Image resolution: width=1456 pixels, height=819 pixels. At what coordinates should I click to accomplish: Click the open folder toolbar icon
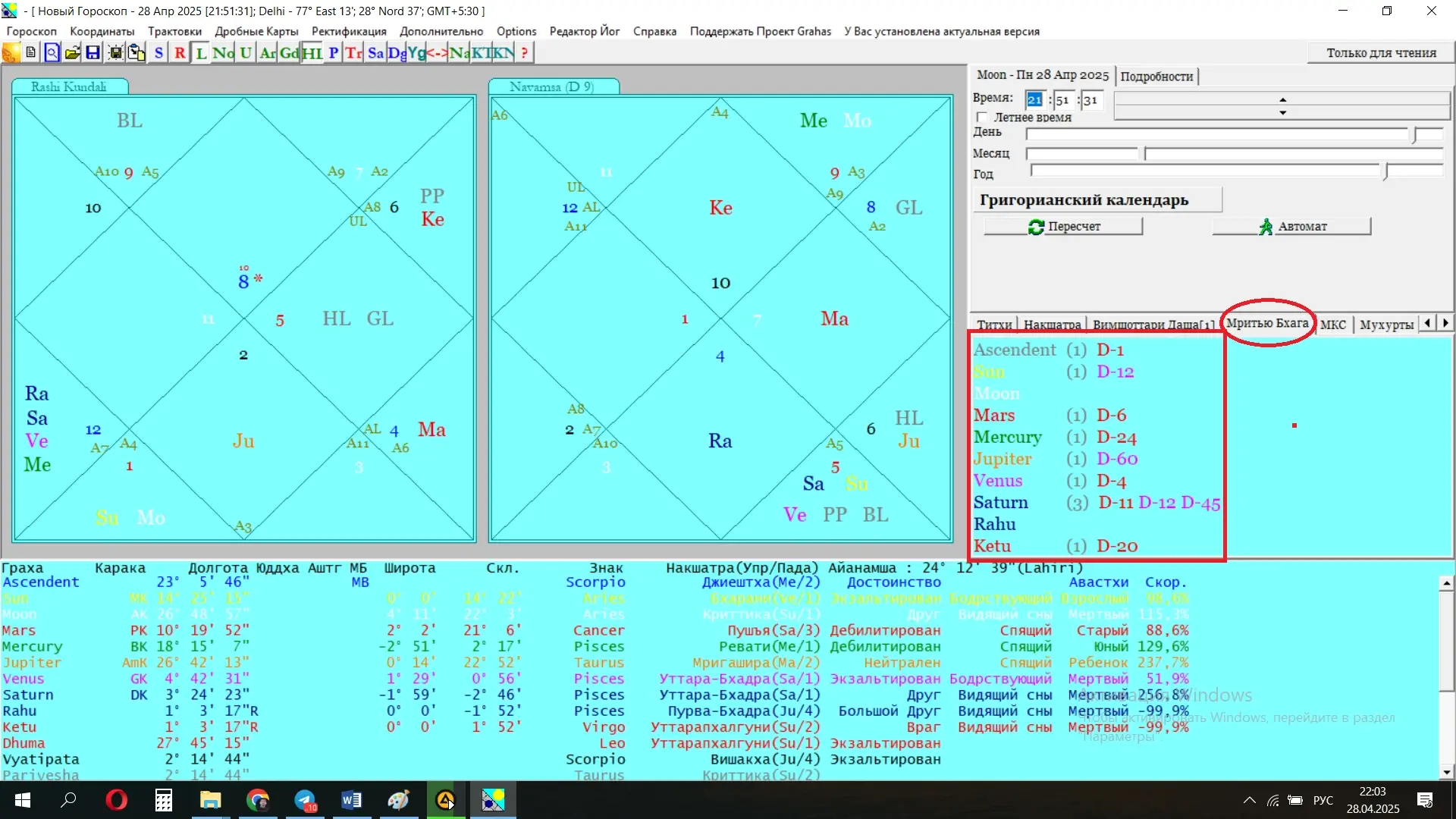[x=72, y=52]
